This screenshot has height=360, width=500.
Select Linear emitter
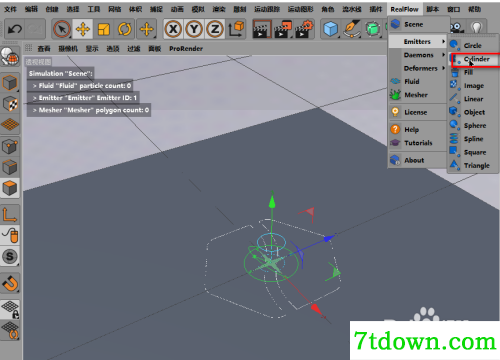click(473, 99)
